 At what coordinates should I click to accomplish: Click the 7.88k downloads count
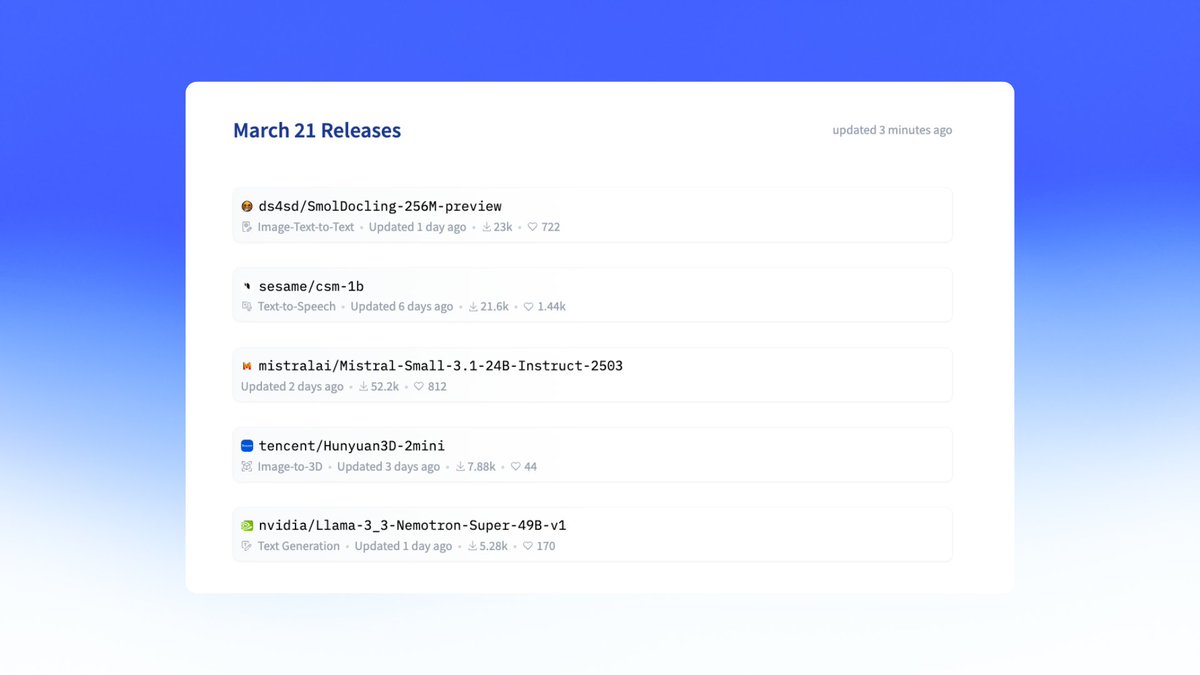tap(482, 467)
